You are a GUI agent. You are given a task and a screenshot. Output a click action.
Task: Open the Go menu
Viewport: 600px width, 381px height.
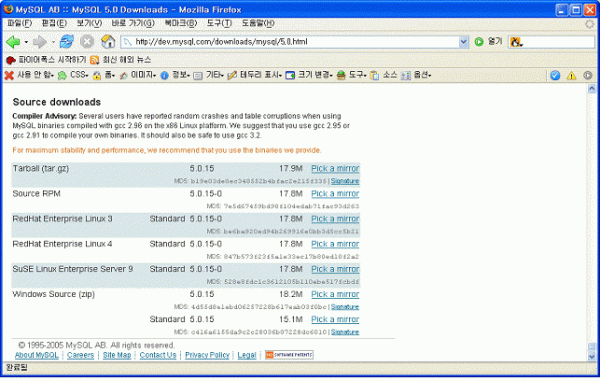[x=133, y=23]
